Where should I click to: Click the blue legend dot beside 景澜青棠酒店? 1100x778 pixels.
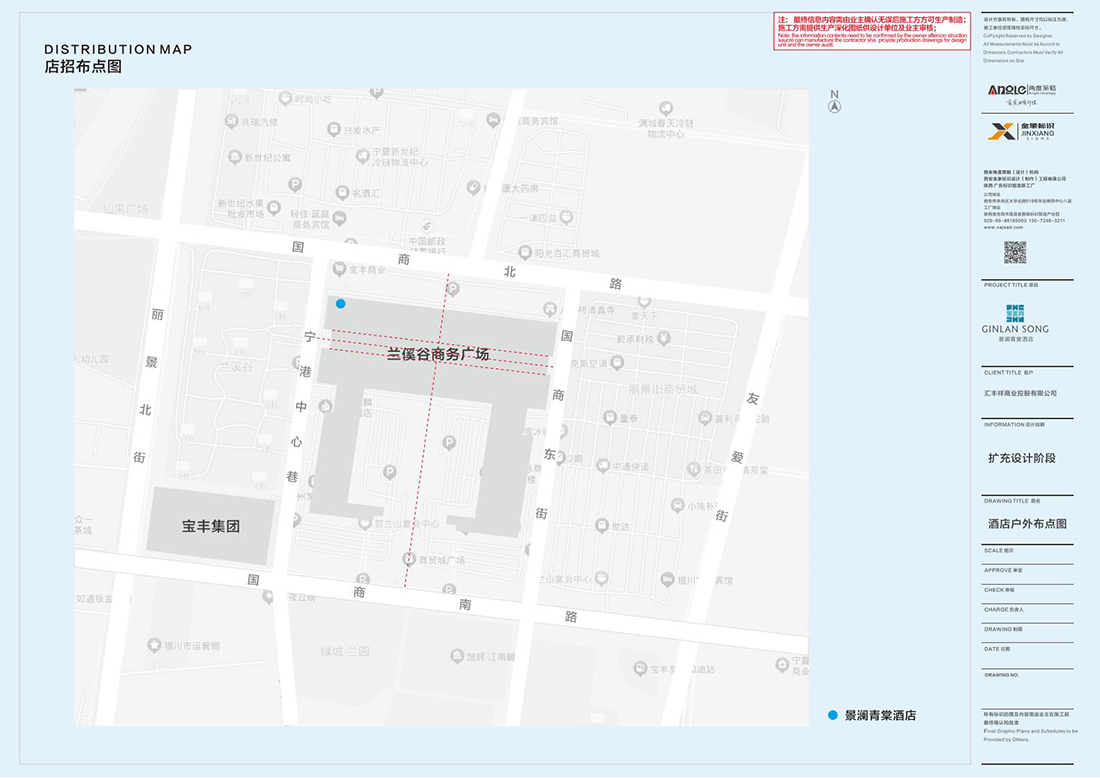[x=832, y=715]
